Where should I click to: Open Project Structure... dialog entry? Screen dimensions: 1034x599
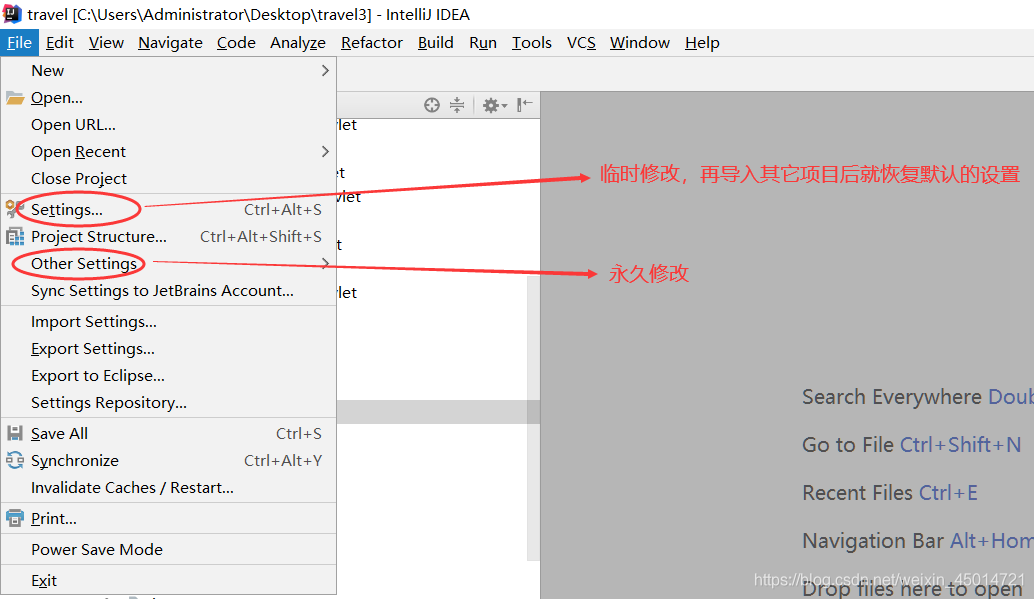[169, 236]
